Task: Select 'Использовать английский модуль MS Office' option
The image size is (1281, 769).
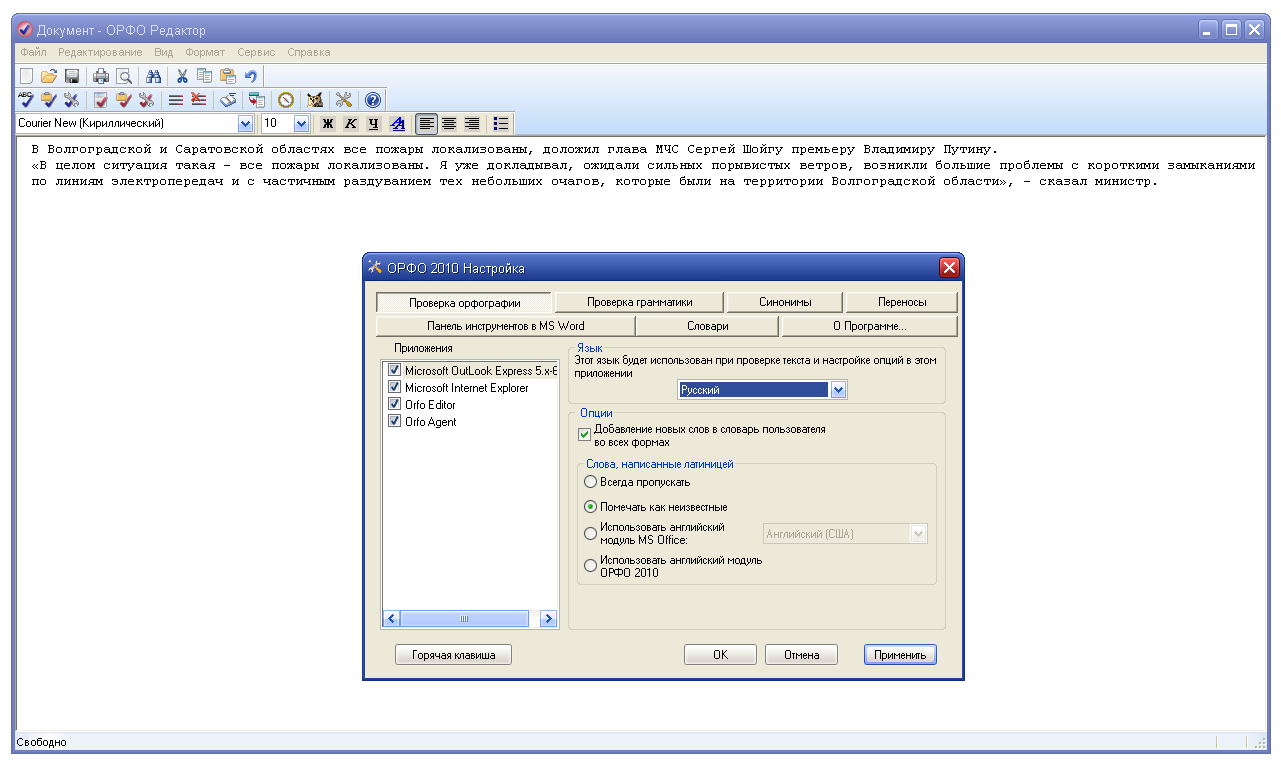Action: (590, 533)
